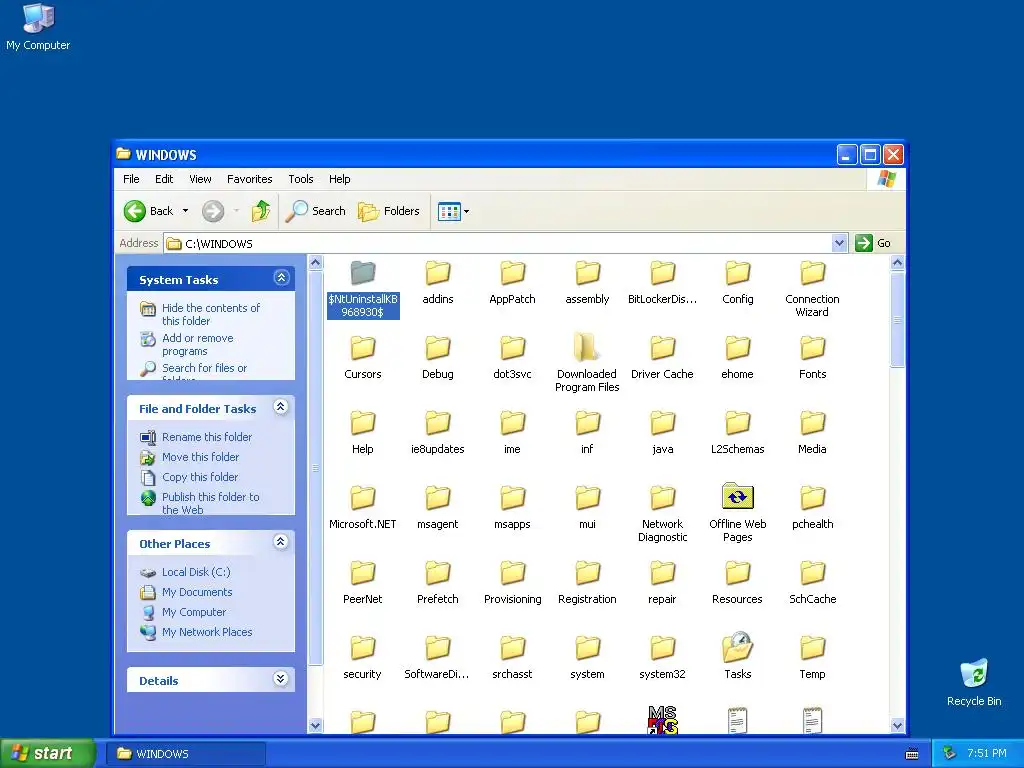Select the ie8updates folder icon

(438, 423)
